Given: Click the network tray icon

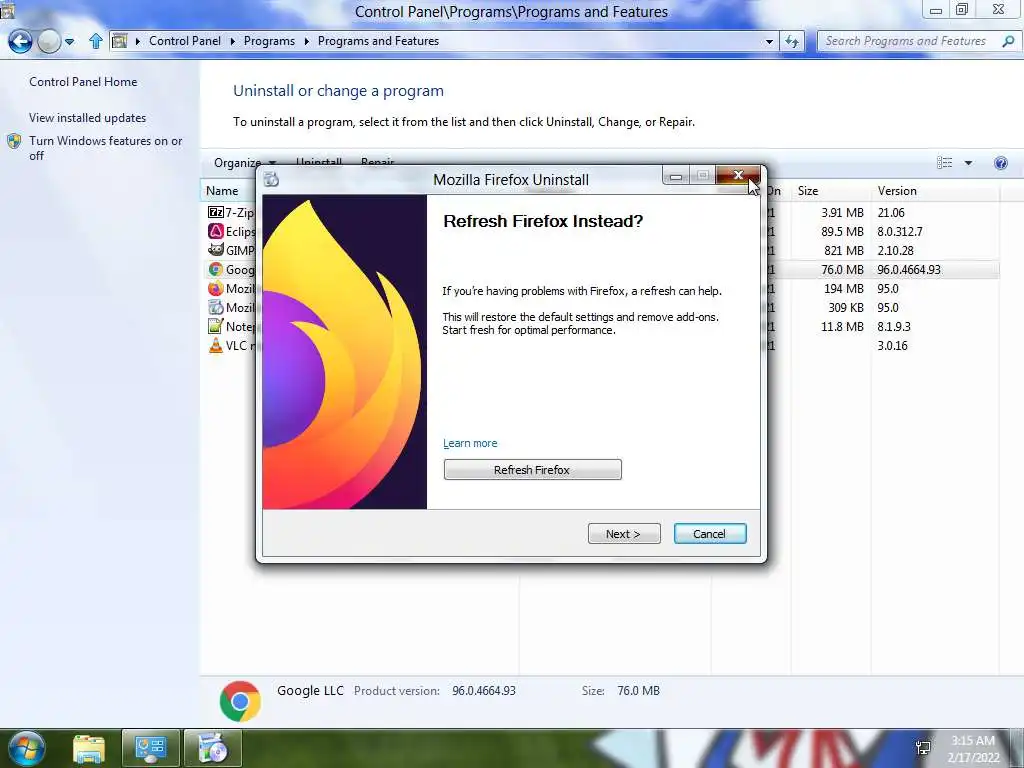Looking at the screenshot, I should tap(923, 748).
